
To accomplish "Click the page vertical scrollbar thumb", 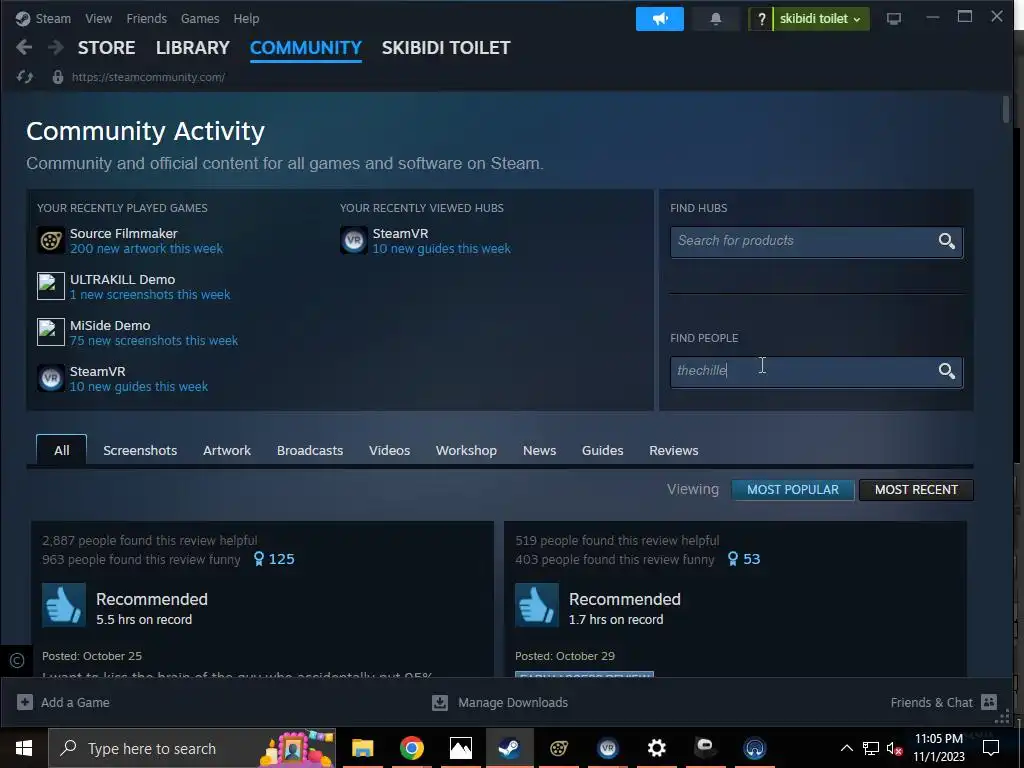I will (1006, 109).
